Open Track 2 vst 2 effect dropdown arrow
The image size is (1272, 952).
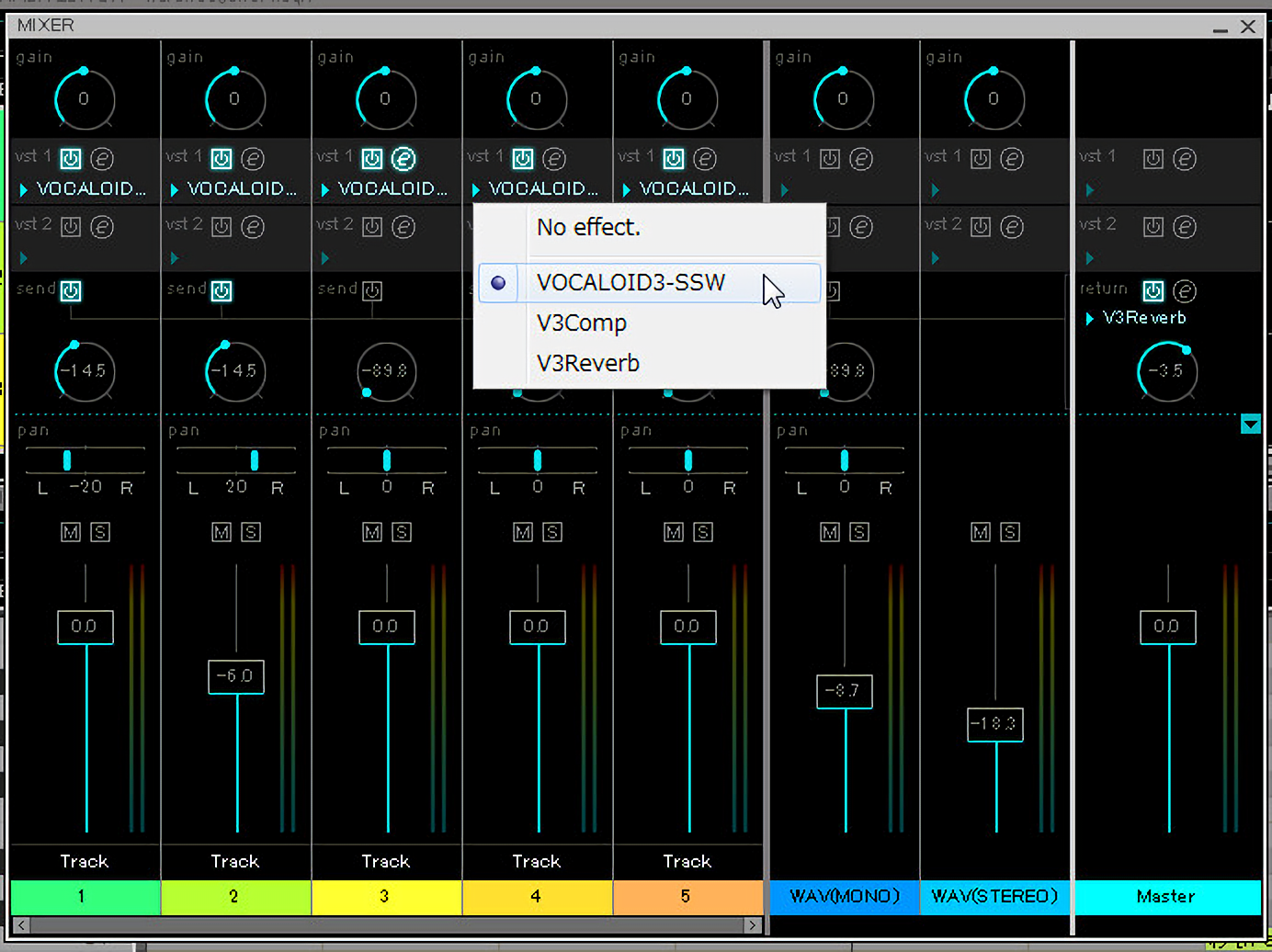coord(175,258)
